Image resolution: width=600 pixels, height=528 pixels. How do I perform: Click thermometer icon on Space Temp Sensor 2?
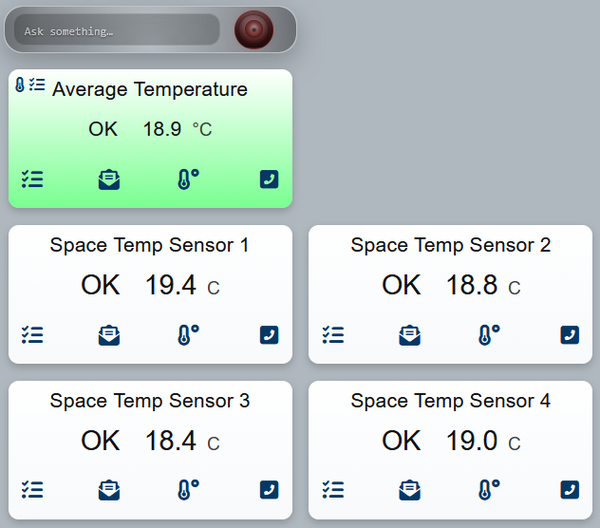point(489,335)
